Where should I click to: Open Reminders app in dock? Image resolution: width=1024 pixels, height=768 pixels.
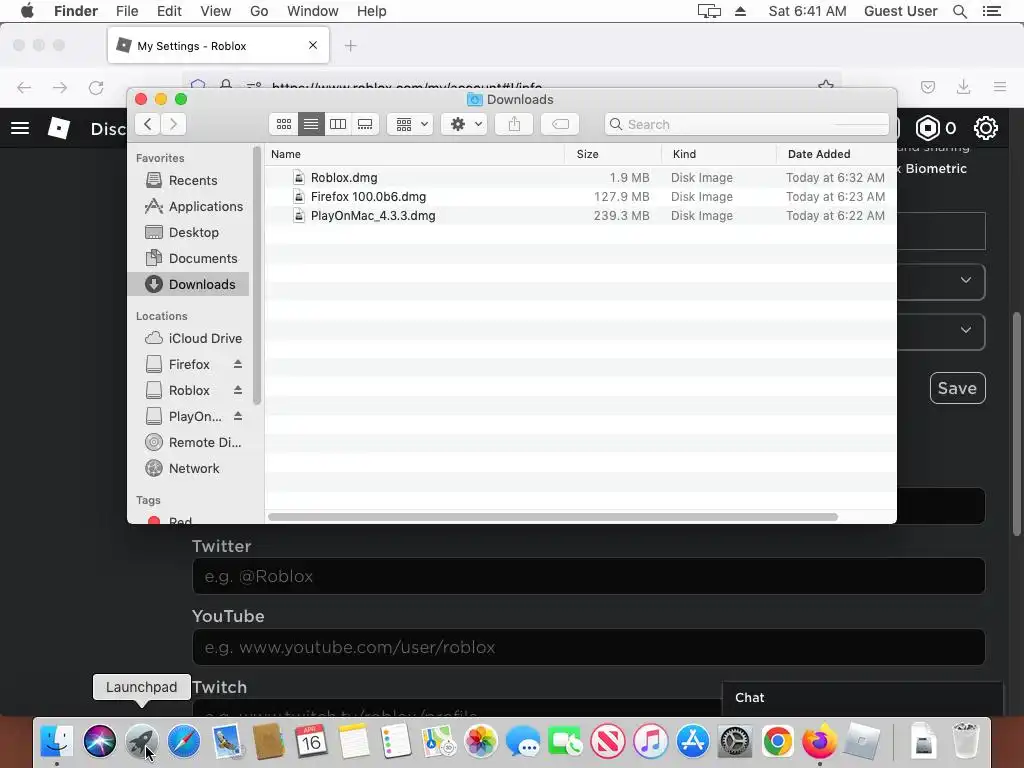(396, 742)
